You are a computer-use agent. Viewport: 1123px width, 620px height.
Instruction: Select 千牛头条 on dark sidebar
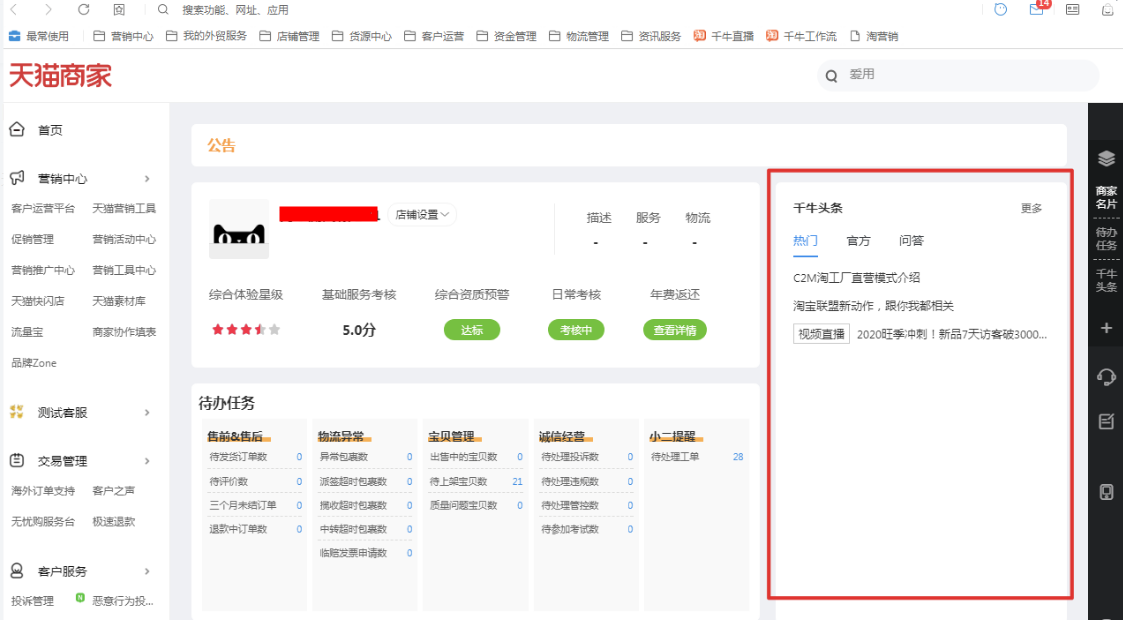pyautogui.click(x=1106, y=280)
